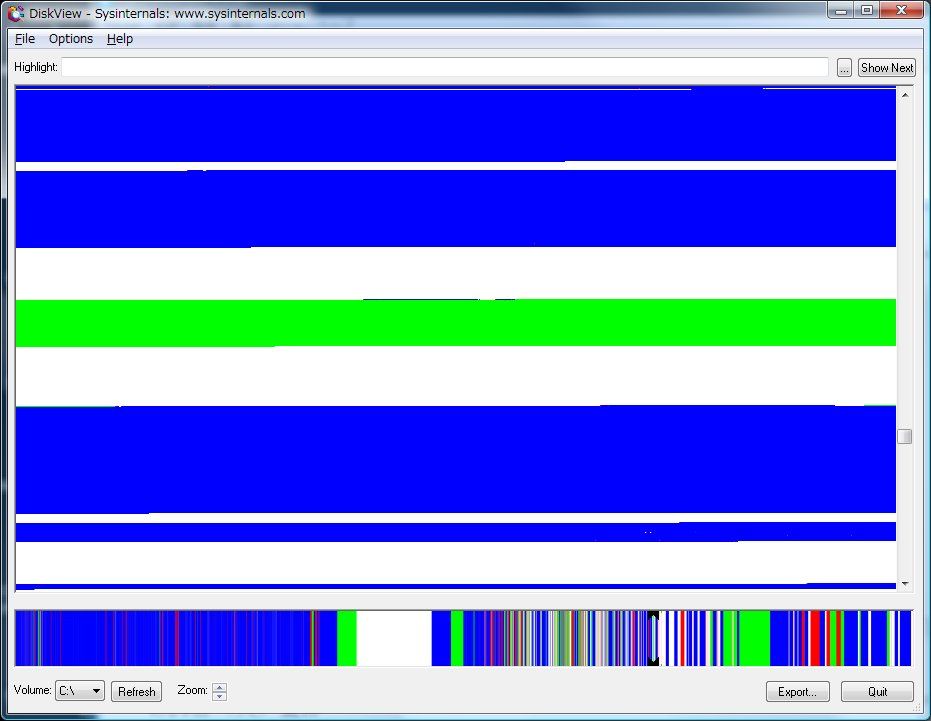931x721 pixels.
Task: Click the Export... button
Action: (797, 691)
